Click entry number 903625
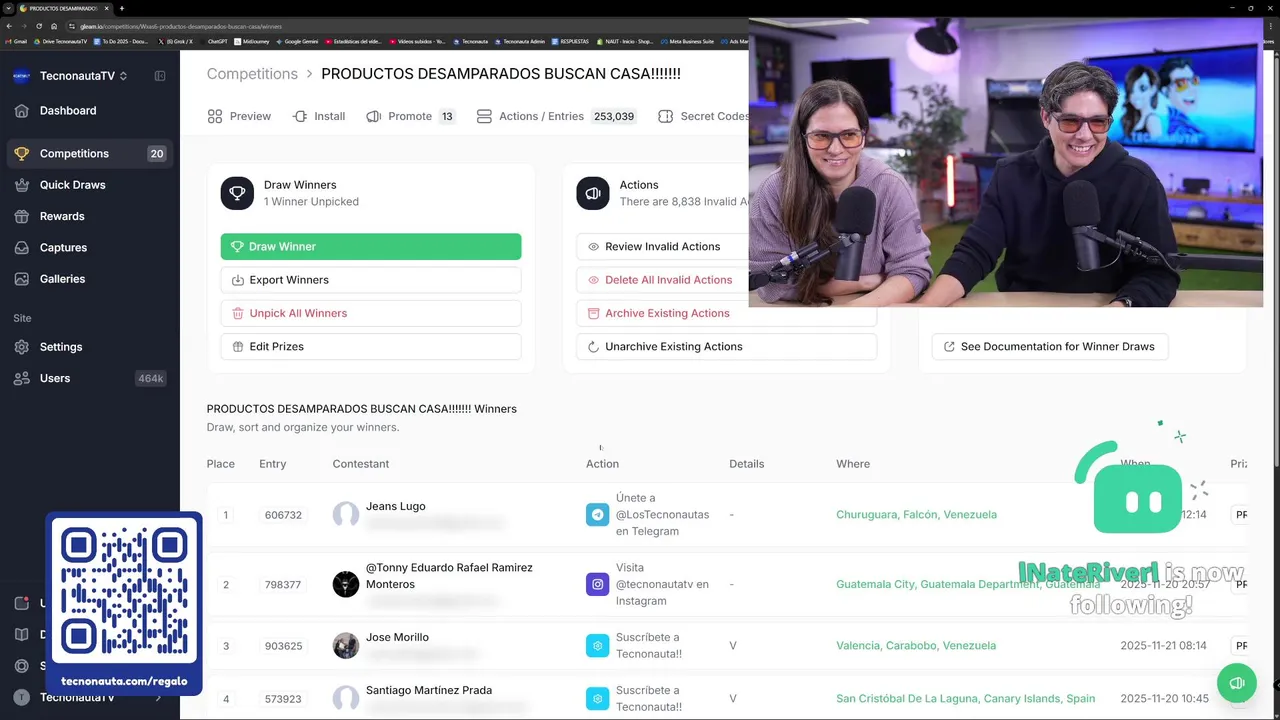This screenshot has height=720, width=1280. [x=283, y=646]
